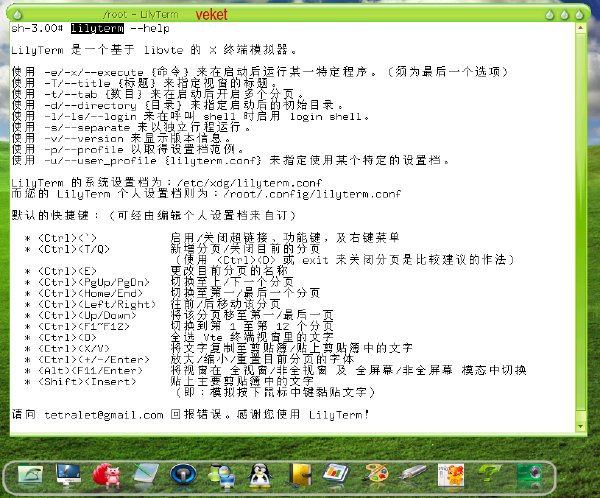This screenshot has height=498, width=600.
Task: Click the "--help" argument text
Action: pos(150,28)
